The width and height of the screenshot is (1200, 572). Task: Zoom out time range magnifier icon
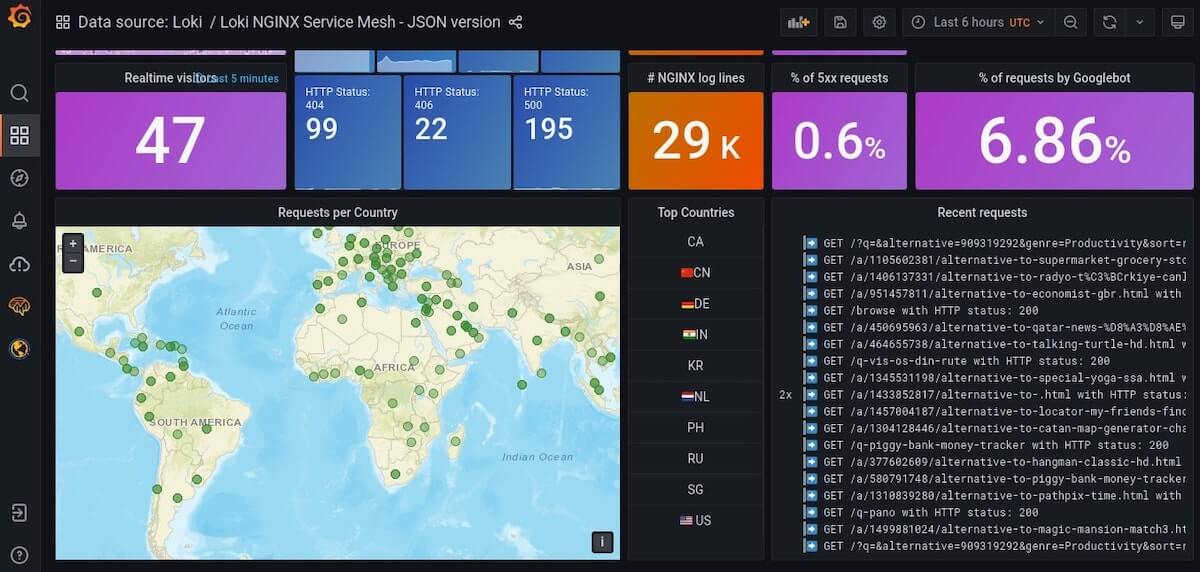pos(1071,22)
